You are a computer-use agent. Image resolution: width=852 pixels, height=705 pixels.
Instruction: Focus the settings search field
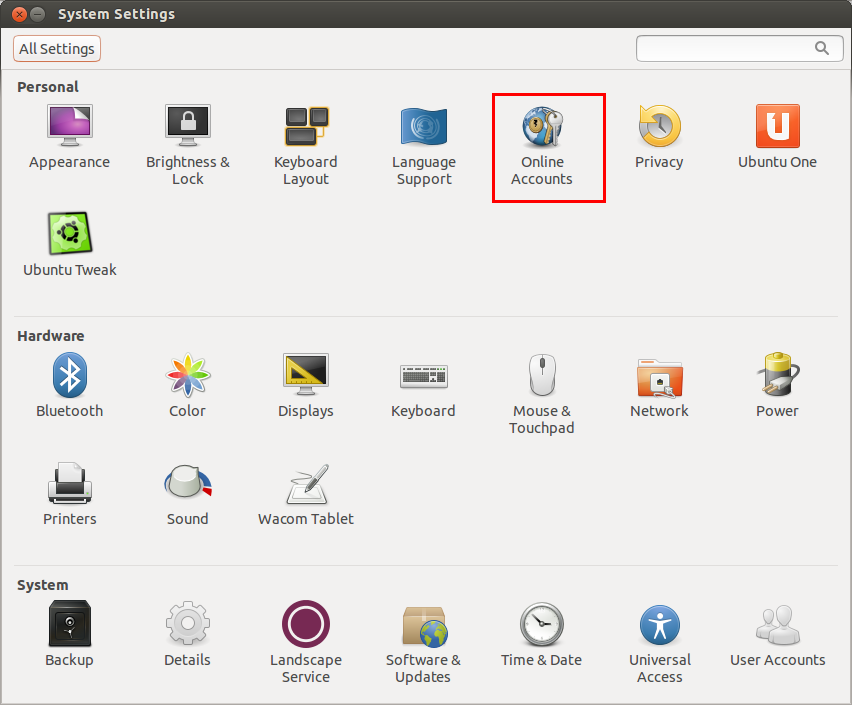740,48
